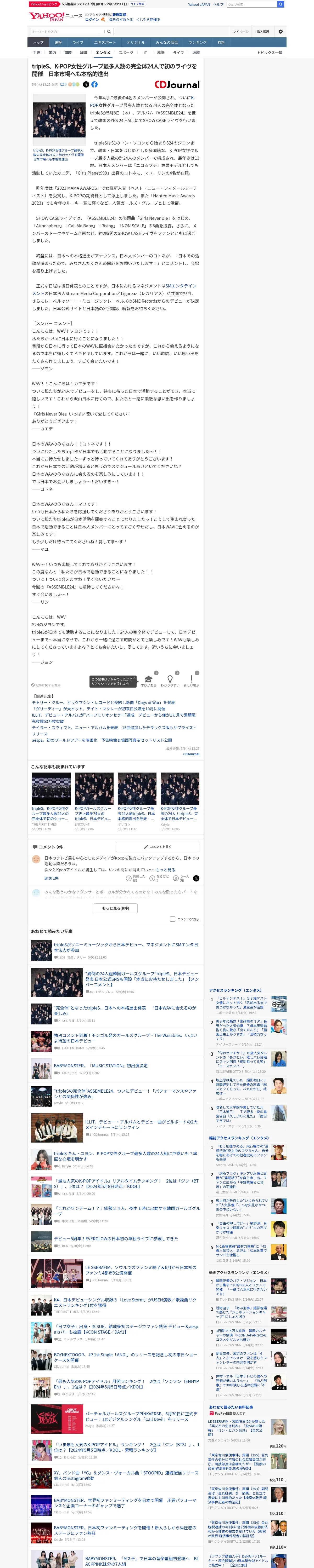Open the 返信 1件 reply link
This screenshot has width=314, height=1568.
(x=51, y=878)
